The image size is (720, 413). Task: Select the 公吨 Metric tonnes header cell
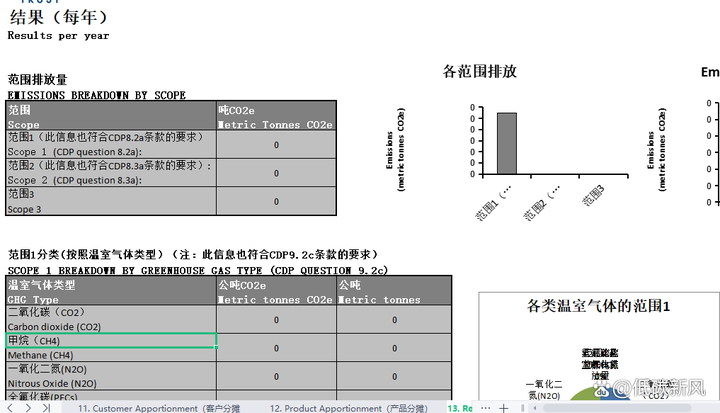[394, 291]
